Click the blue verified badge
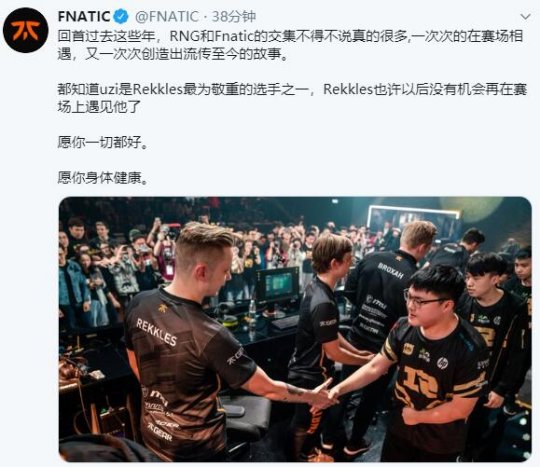540x467 pixels. [x=121, y=17]
